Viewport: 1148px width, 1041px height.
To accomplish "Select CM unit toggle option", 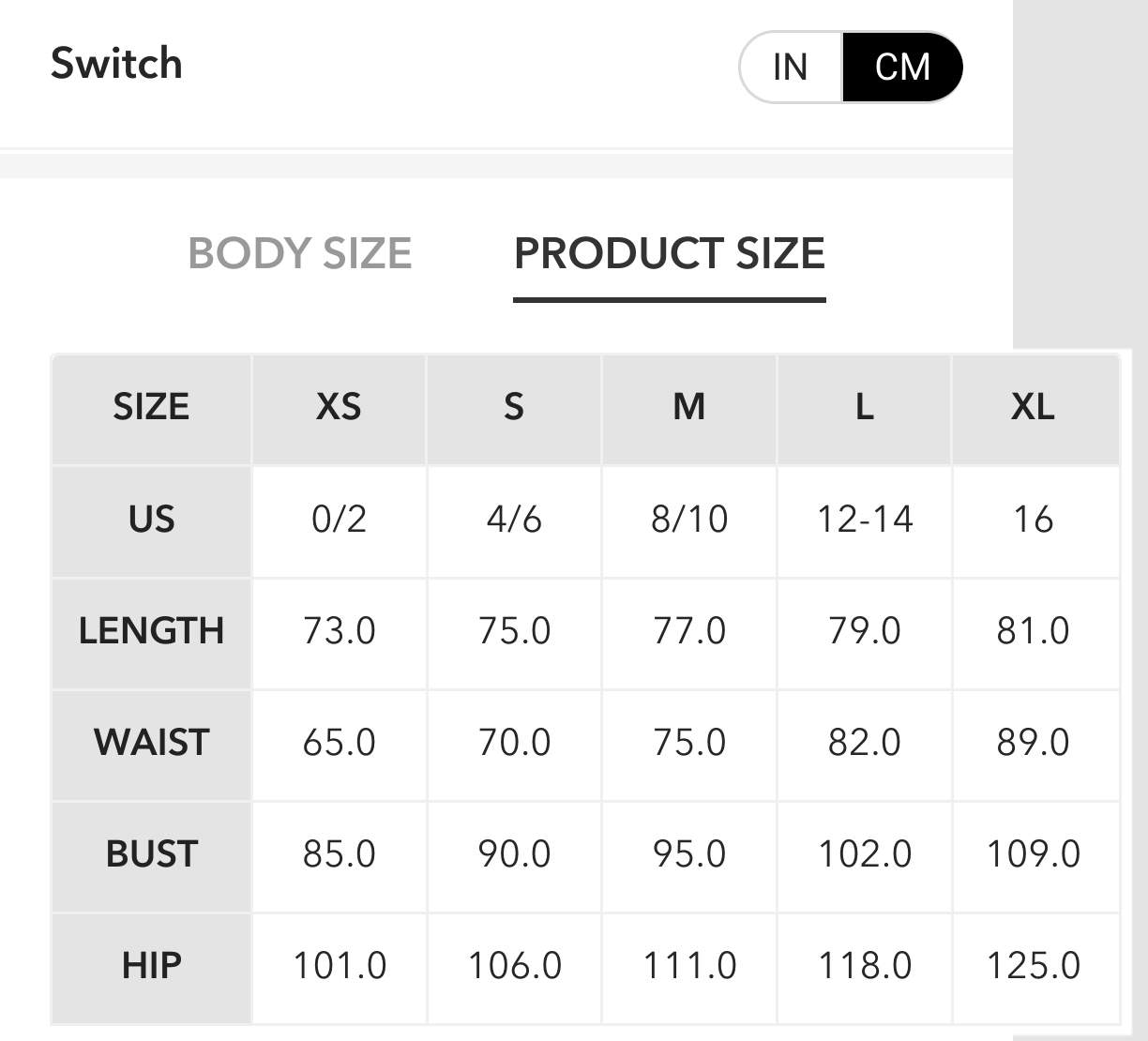I will (902, 67).
